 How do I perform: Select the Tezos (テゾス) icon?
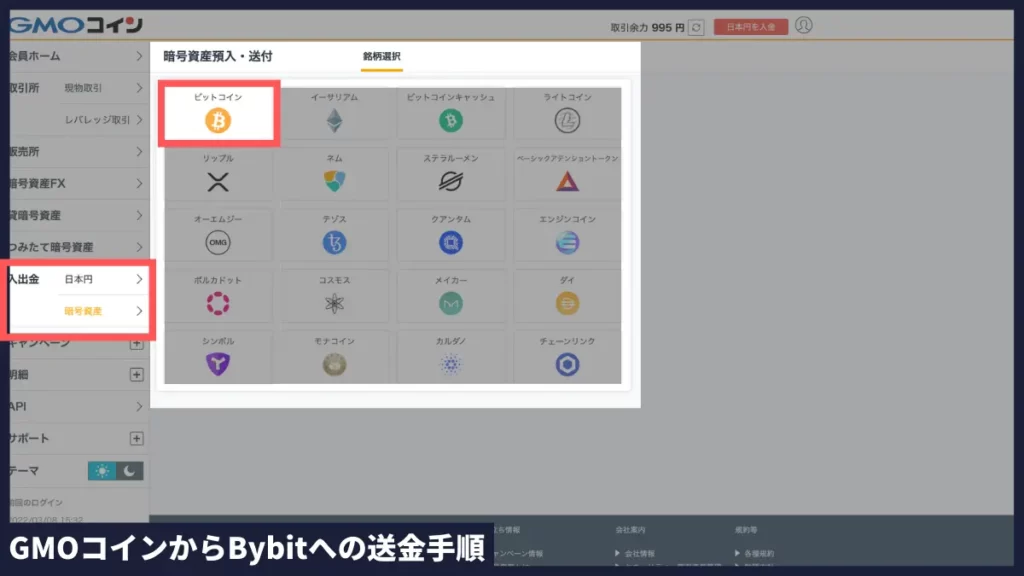334,242
